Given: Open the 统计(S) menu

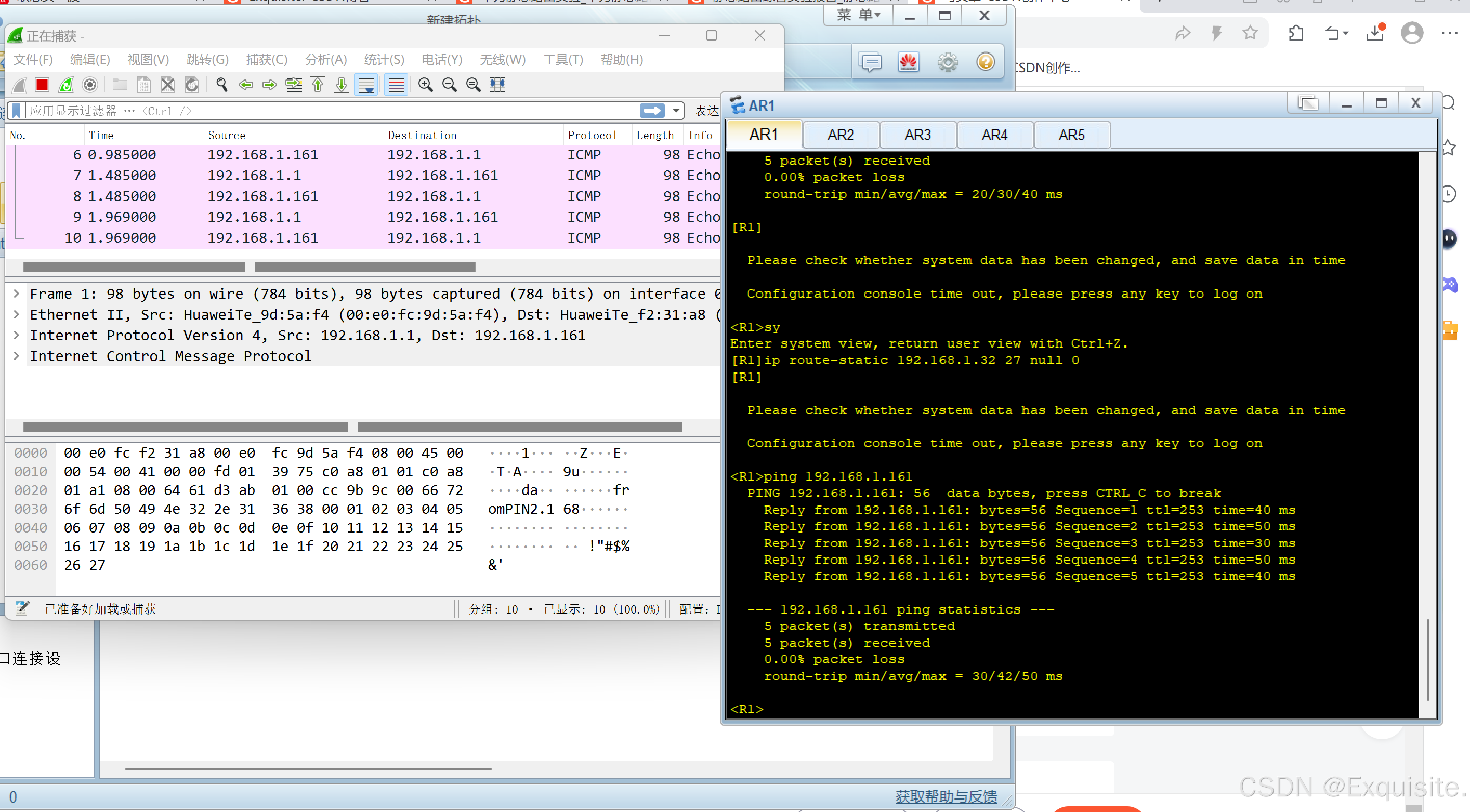Looking at the screenshot, I should point(384,60).
